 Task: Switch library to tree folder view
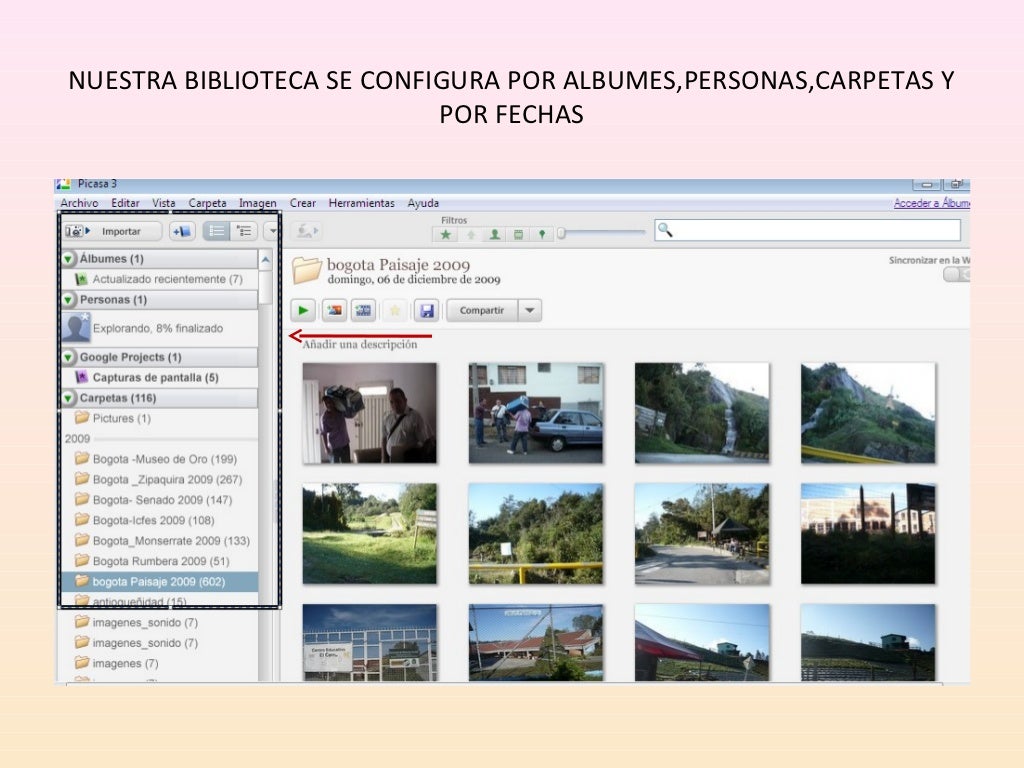pyautogui.click(x=243, y=231)
